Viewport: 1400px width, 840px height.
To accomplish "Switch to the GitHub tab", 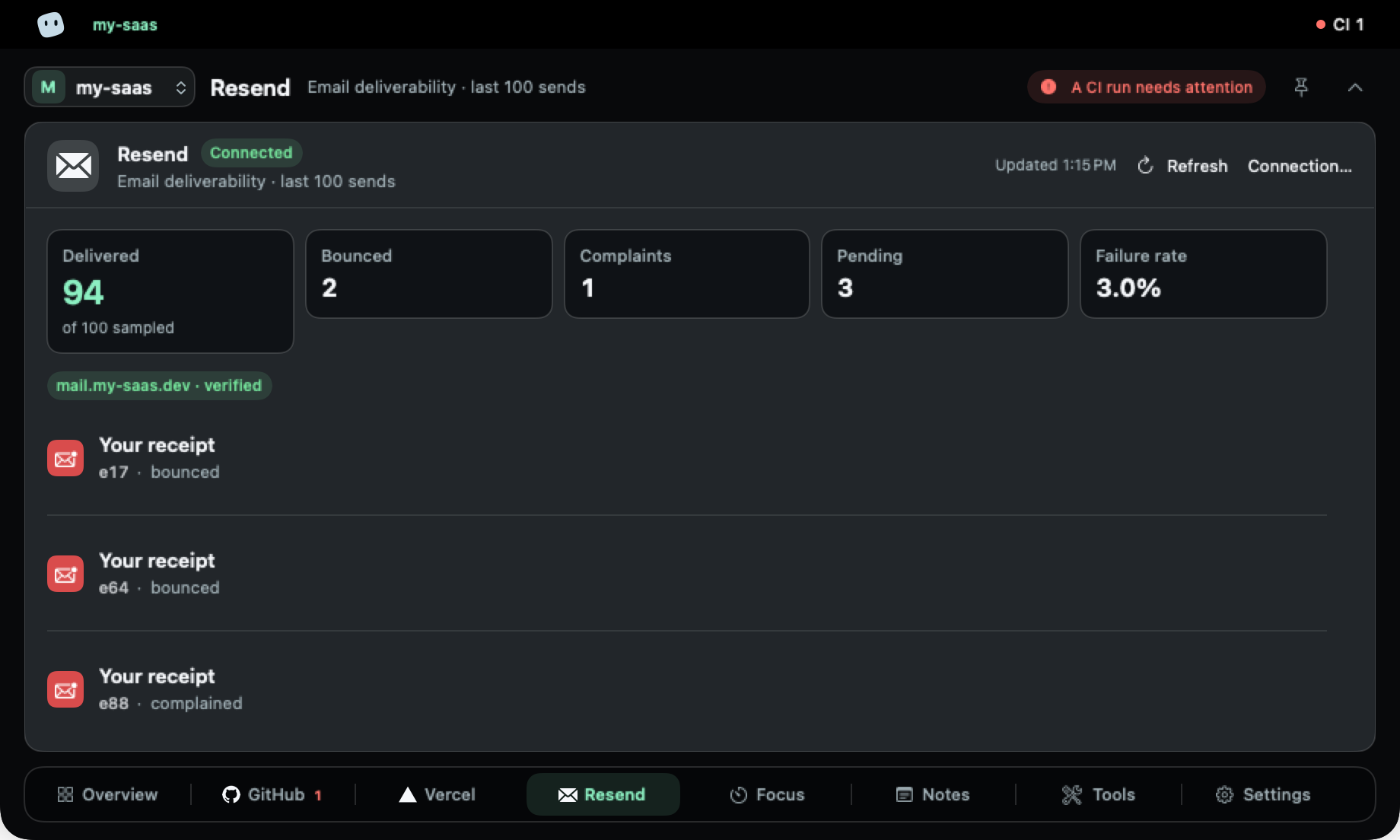I will click(x=272, y=794).
